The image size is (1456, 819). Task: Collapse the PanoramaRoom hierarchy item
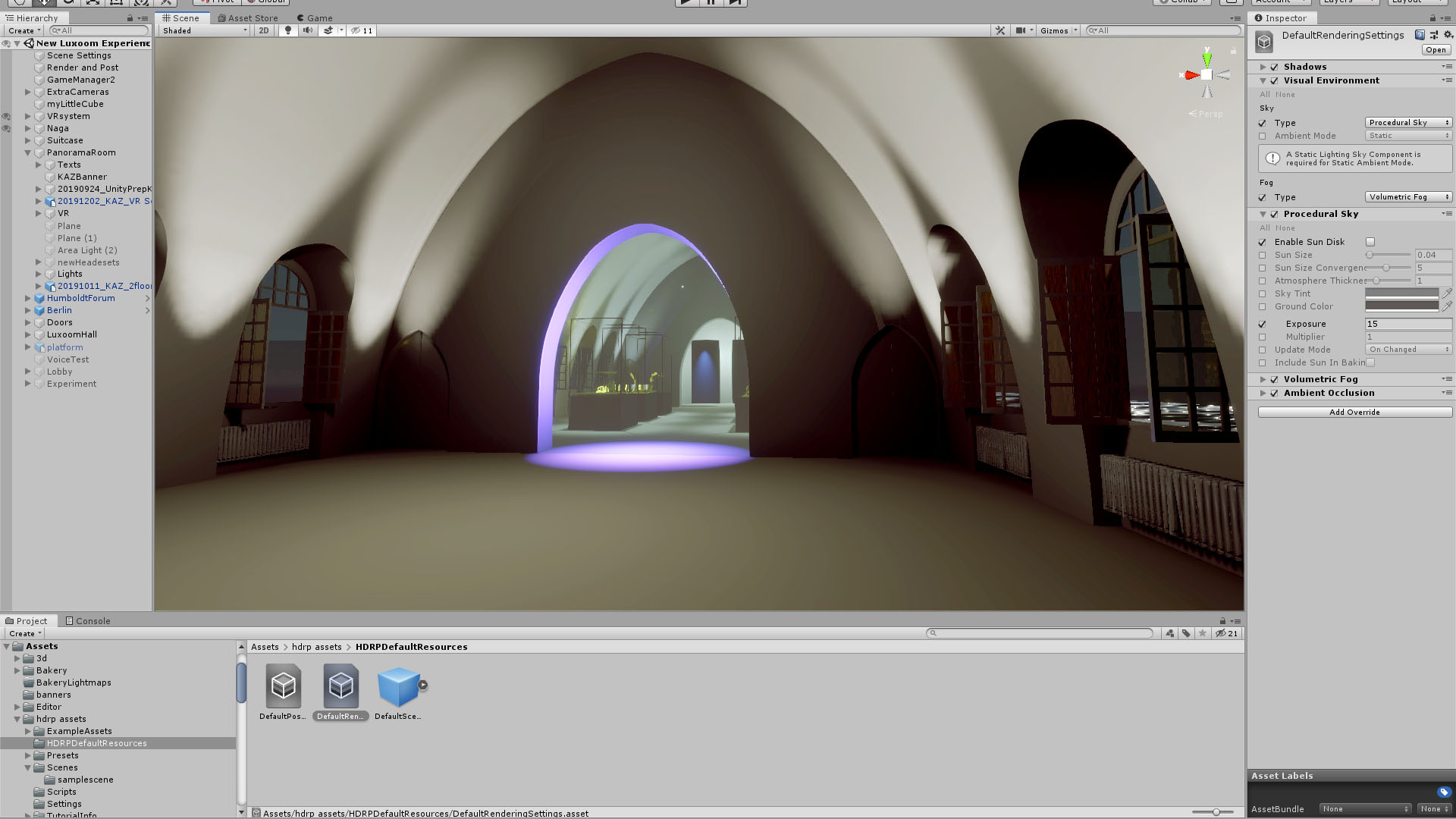(28, 152)
